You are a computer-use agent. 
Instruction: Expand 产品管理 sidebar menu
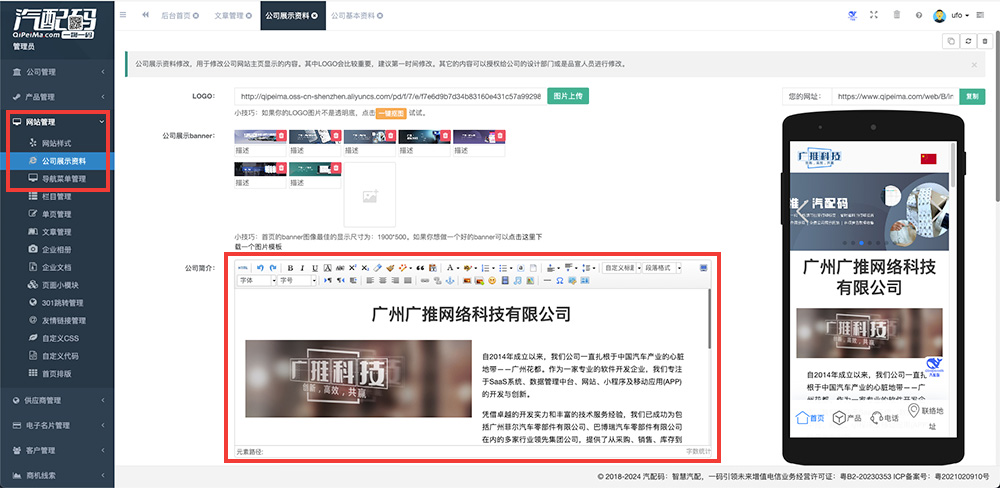(x=57, y=97)
